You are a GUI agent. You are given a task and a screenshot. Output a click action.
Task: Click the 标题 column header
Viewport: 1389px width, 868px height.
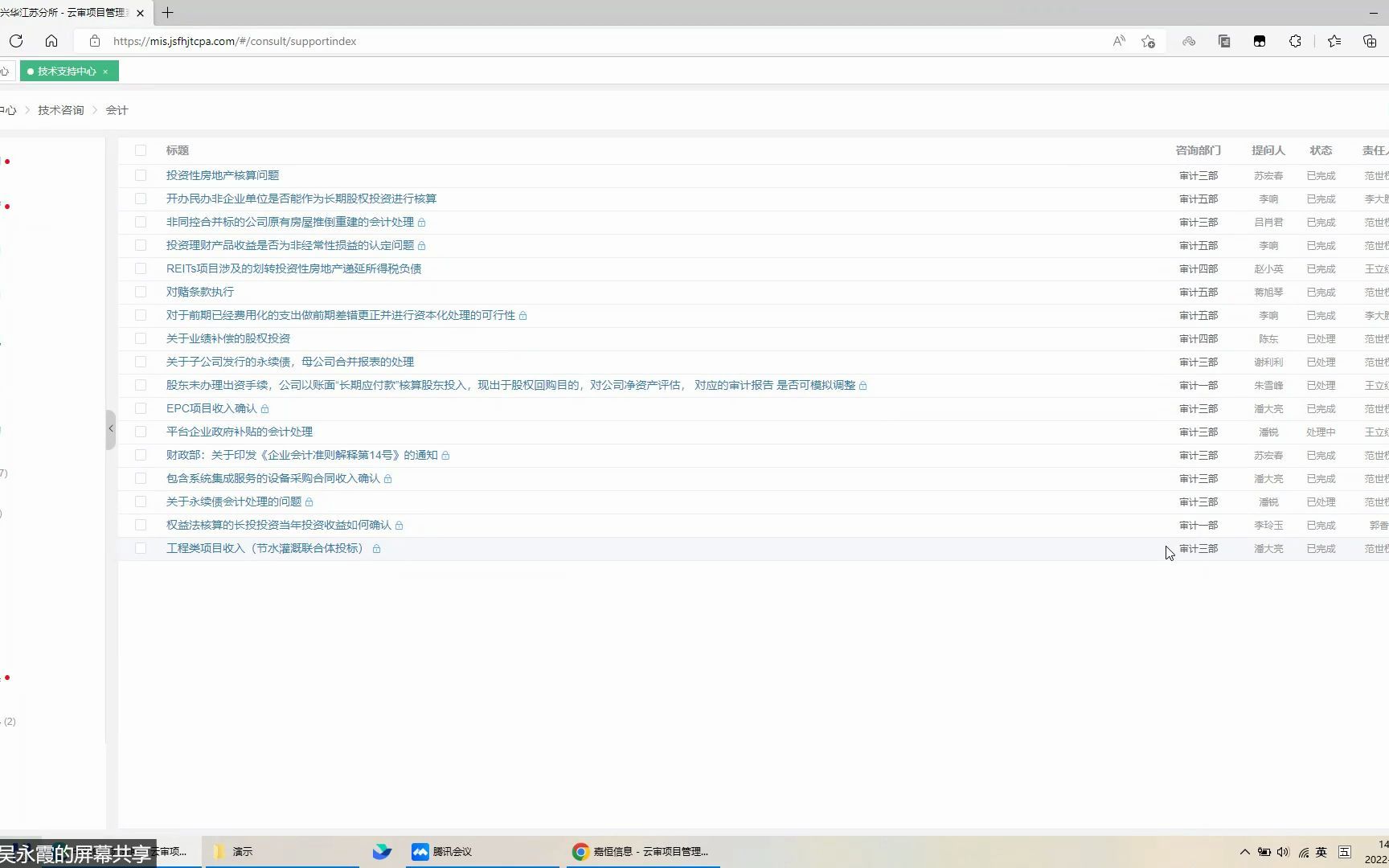point(178,150)
